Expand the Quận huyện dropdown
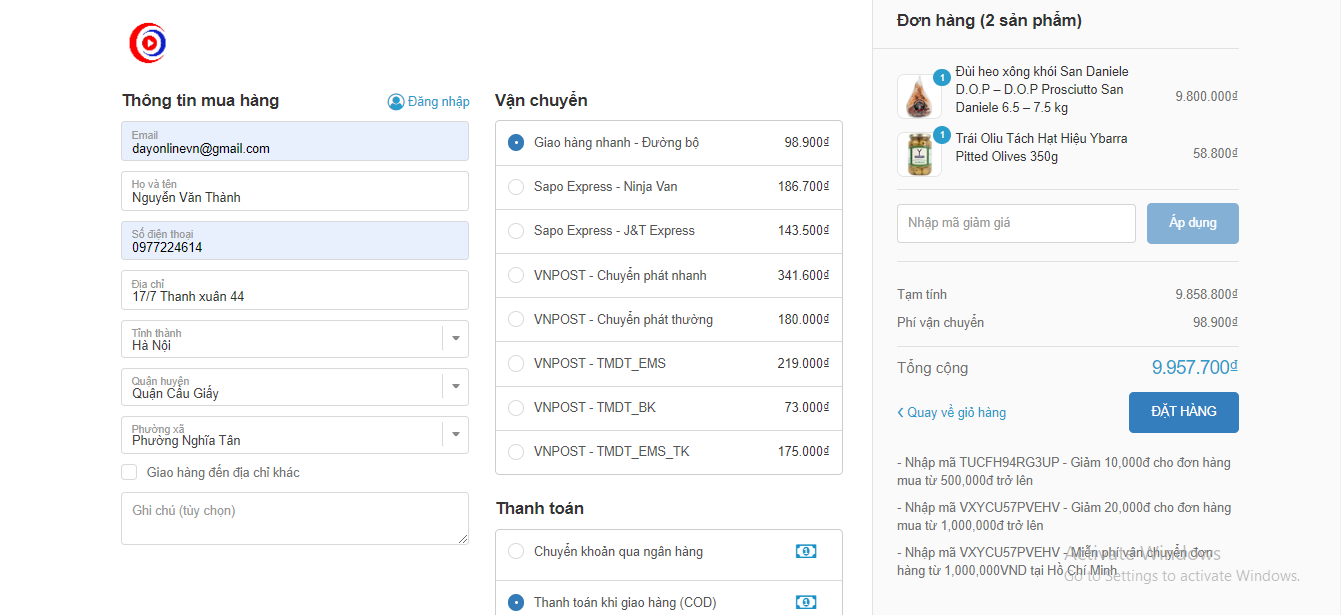This screenshot has height=615, width=1341. click(x=455, y=386)
